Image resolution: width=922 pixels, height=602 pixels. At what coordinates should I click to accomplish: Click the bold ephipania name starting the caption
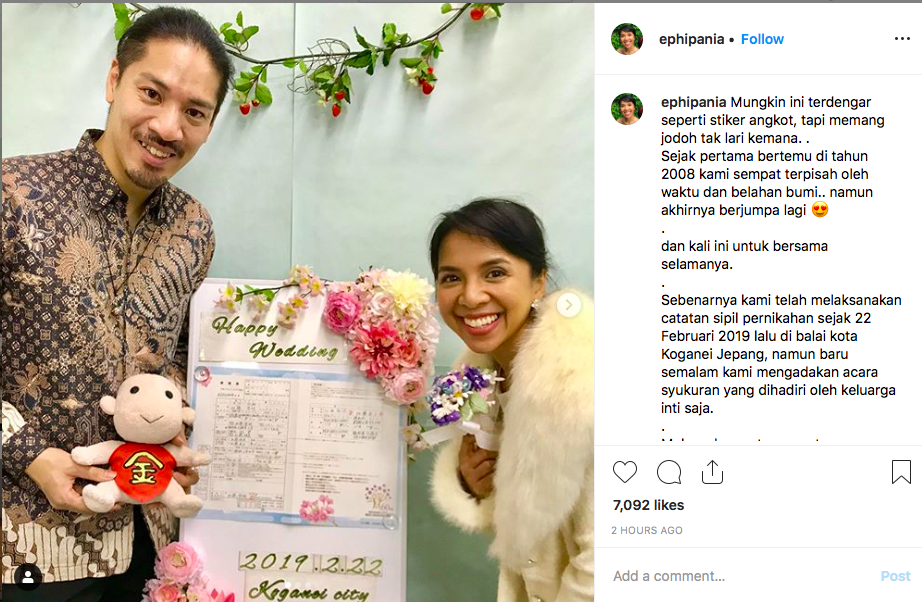pyautogui.click(x=693, y=102)
